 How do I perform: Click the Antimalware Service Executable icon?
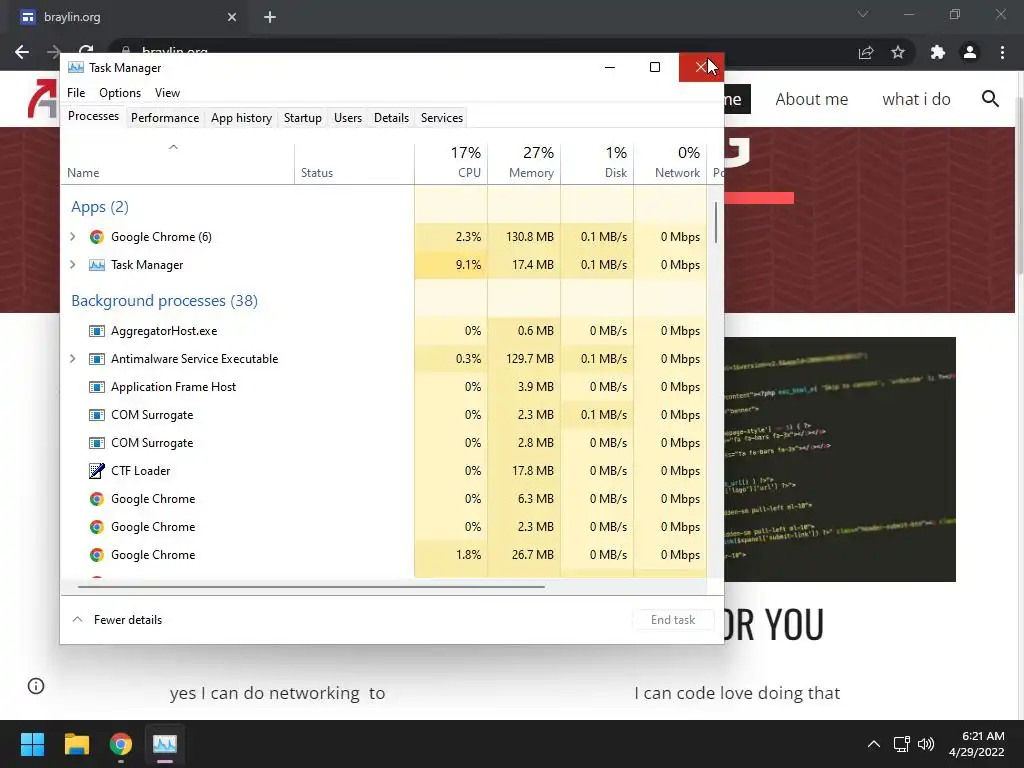point(97,359)
